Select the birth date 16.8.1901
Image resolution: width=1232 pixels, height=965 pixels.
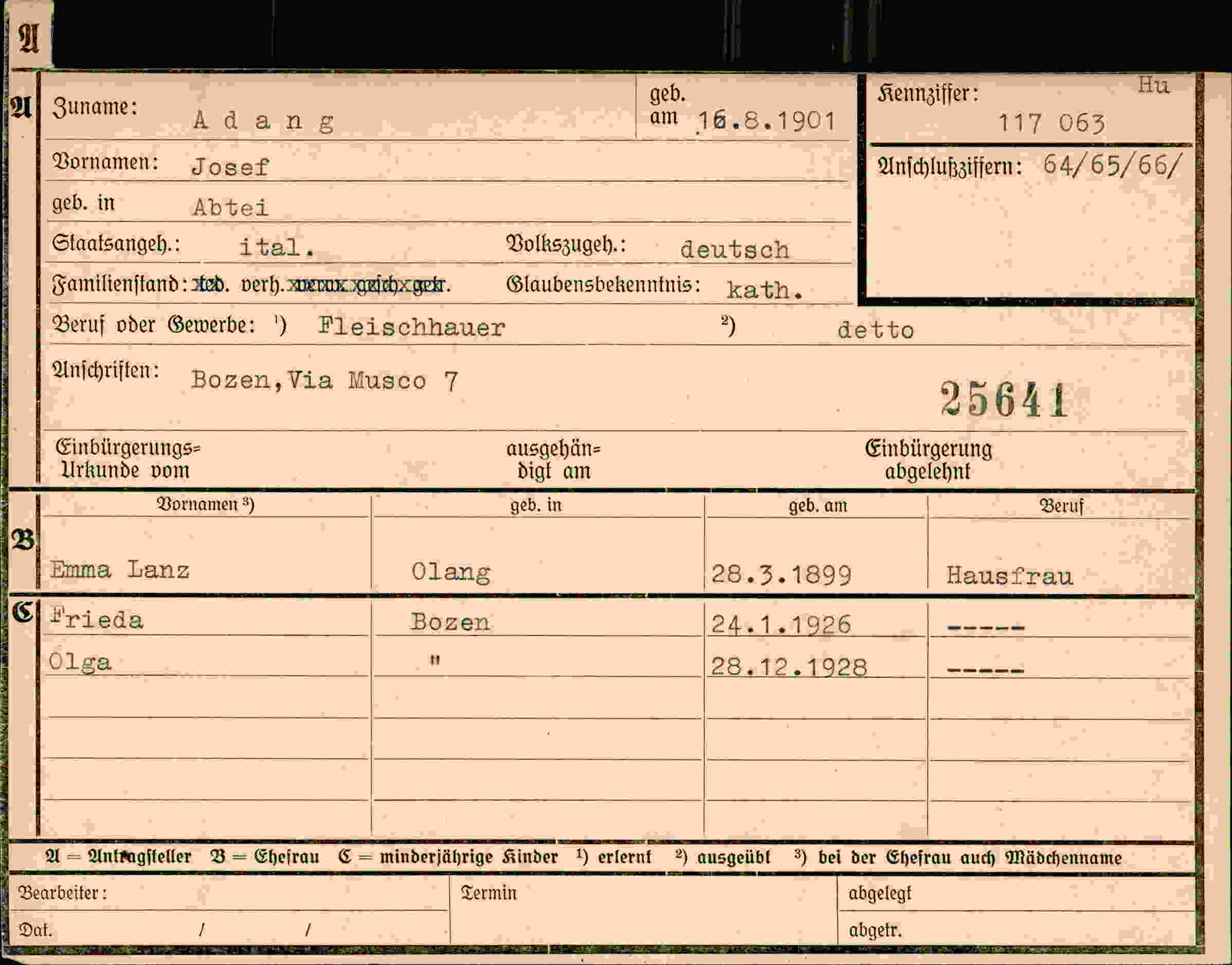tap(766, 121)
